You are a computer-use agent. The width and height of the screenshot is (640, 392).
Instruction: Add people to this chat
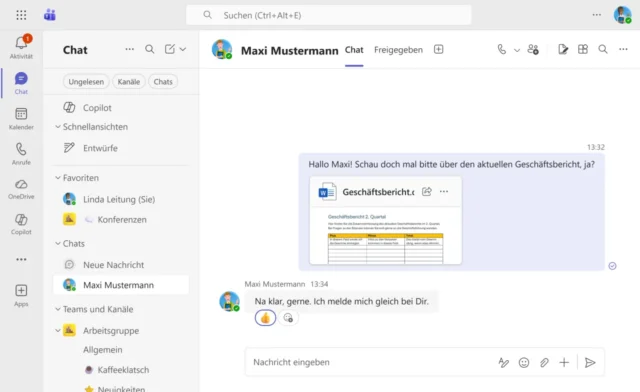point(533,50)
